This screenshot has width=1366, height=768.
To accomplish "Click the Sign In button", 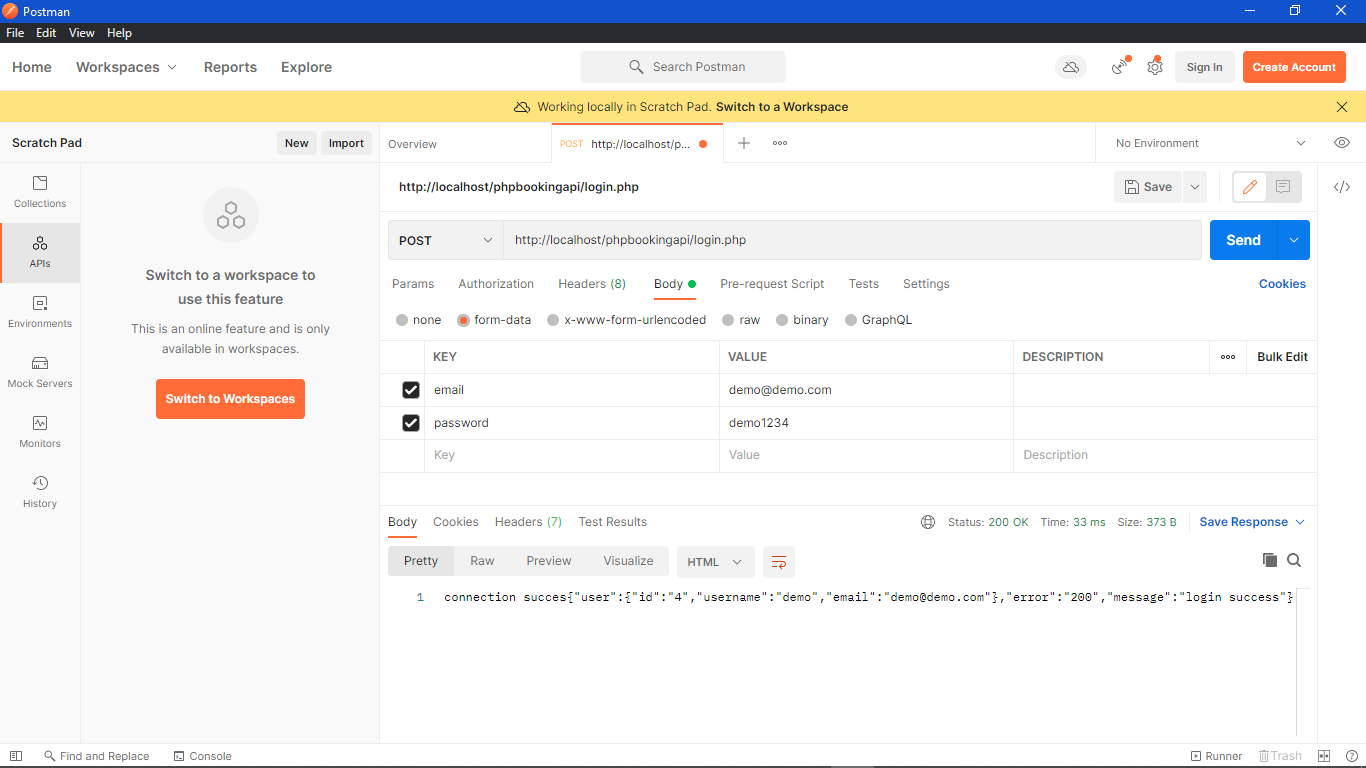I will pos(1204,67).
